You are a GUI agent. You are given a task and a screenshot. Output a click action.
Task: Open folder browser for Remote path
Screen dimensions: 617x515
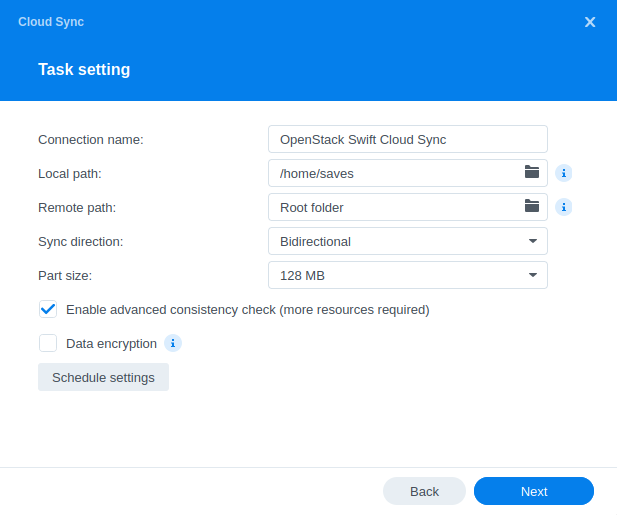tap(532, 206)
